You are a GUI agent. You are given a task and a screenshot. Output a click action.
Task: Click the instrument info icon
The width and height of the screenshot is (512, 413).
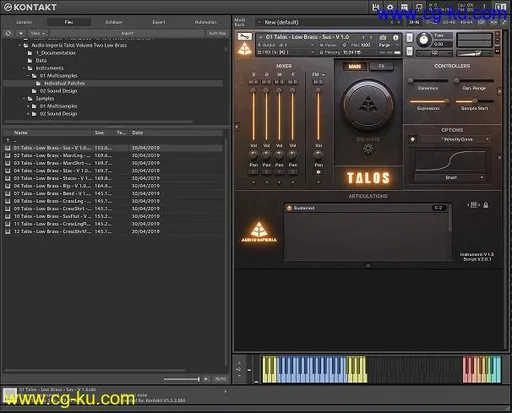(x=396, y=37)
